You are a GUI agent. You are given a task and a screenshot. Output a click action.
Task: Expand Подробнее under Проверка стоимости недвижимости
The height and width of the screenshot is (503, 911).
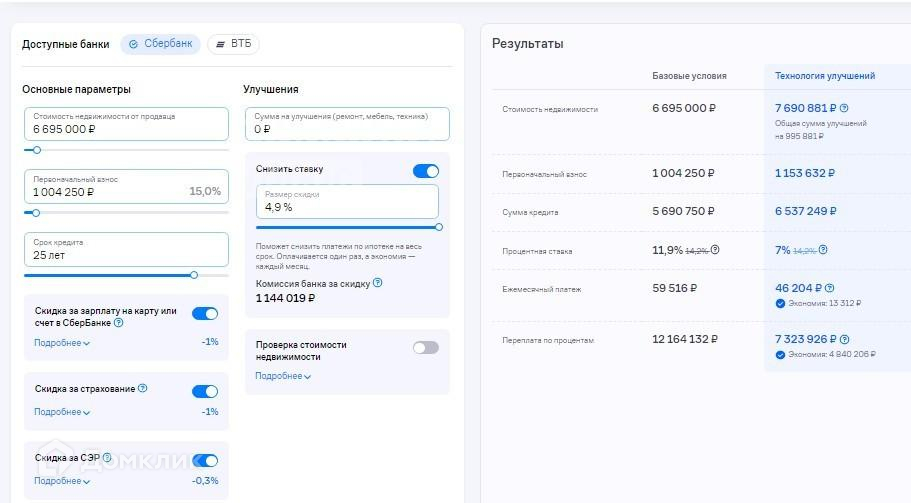point(283,376)
